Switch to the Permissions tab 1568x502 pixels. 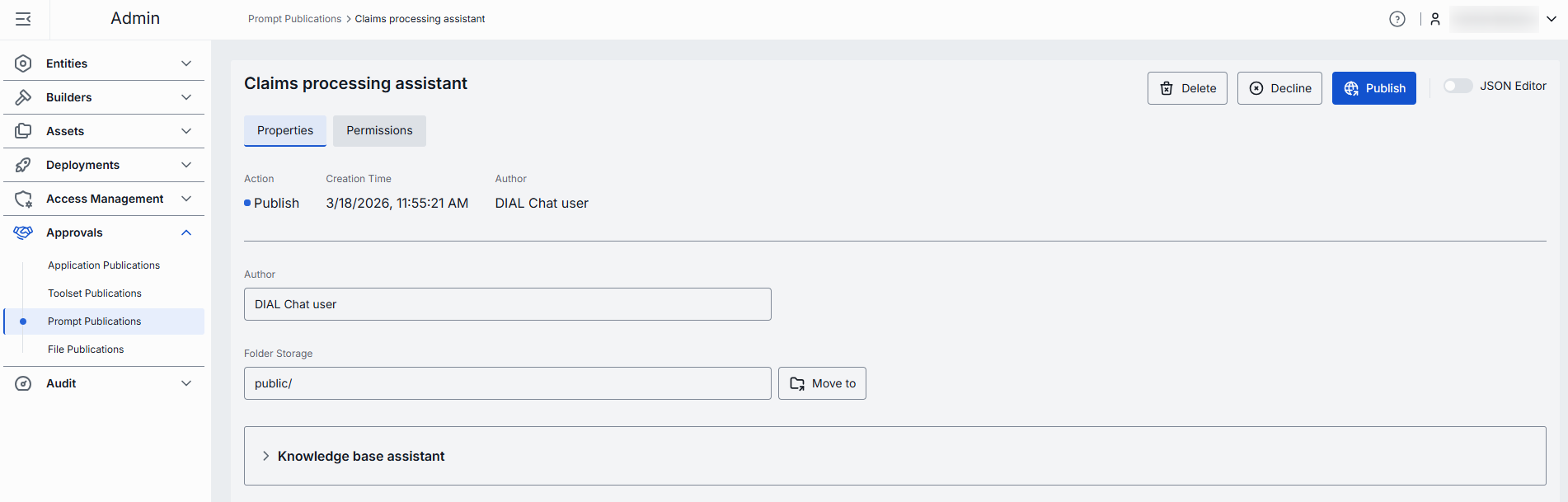[379, 130]
